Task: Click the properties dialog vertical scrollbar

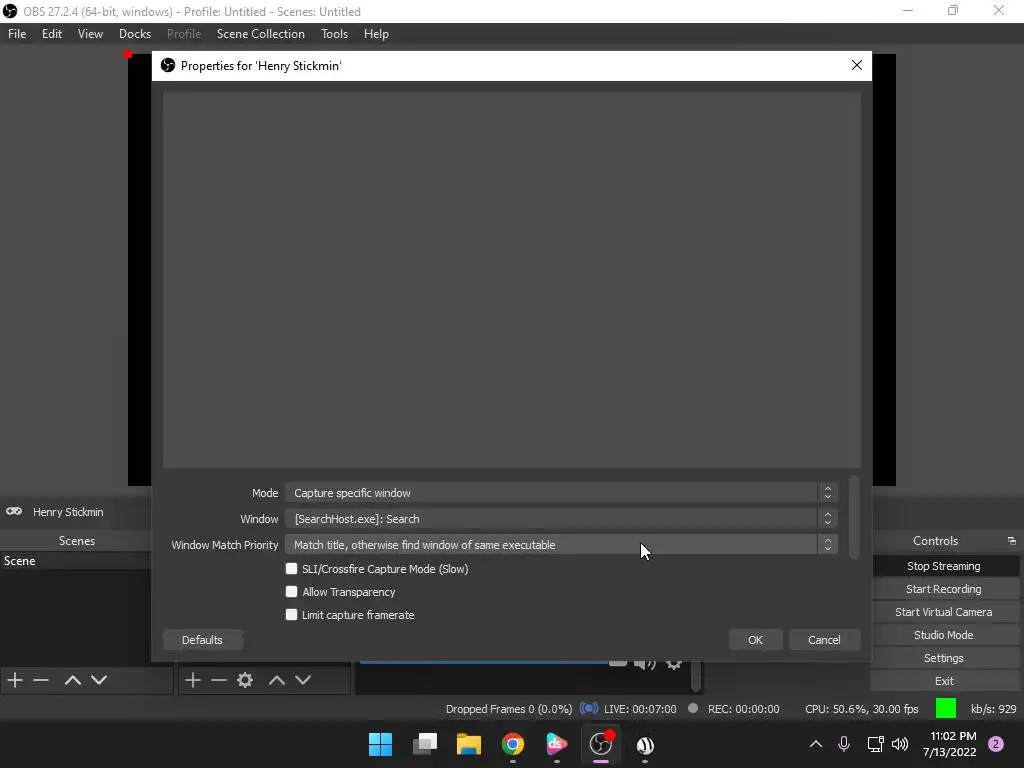Action: pyautogui.click(x=854, y=519)
